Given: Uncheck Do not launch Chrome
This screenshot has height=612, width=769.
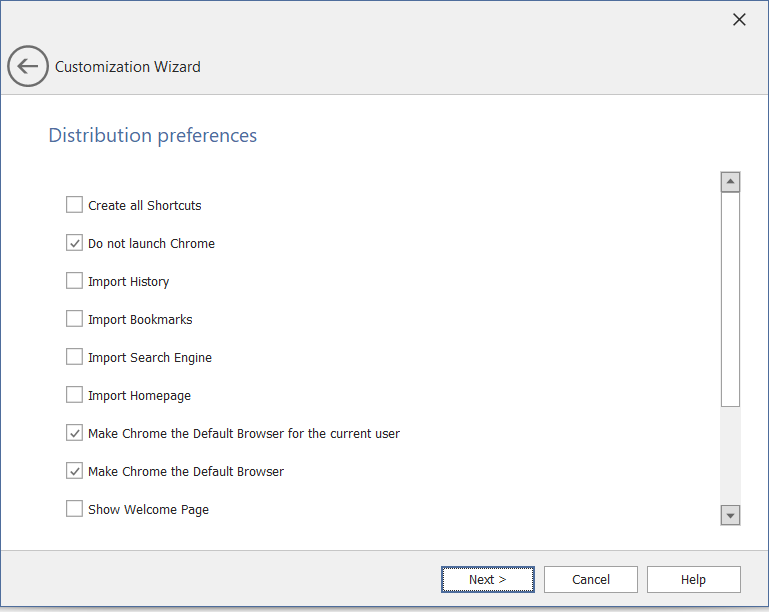Looking at the screenshot, I should tap(75, 243).
